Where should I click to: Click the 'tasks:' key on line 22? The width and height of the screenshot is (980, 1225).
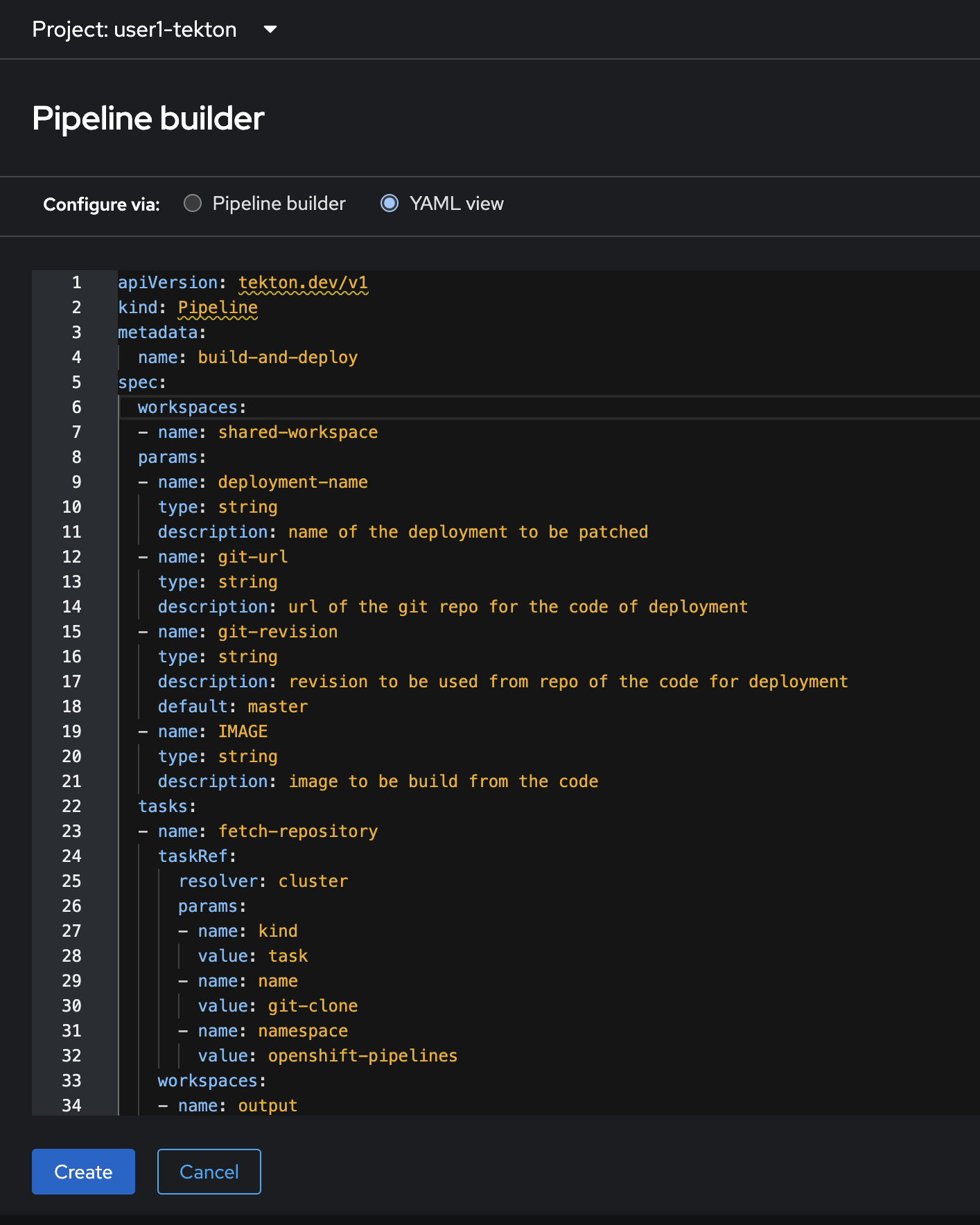[167, 807]
